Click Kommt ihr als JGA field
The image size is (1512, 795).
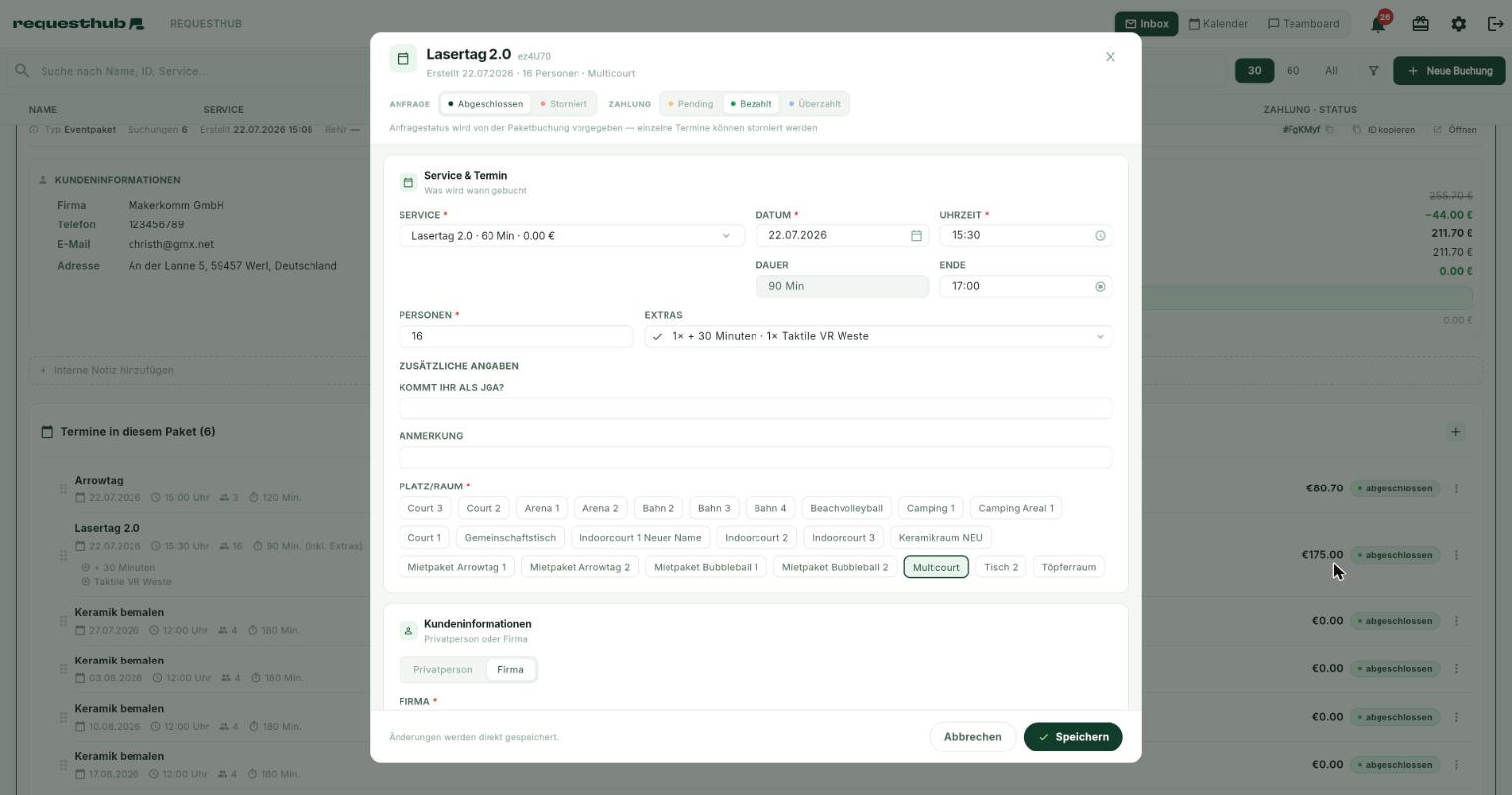756,408
